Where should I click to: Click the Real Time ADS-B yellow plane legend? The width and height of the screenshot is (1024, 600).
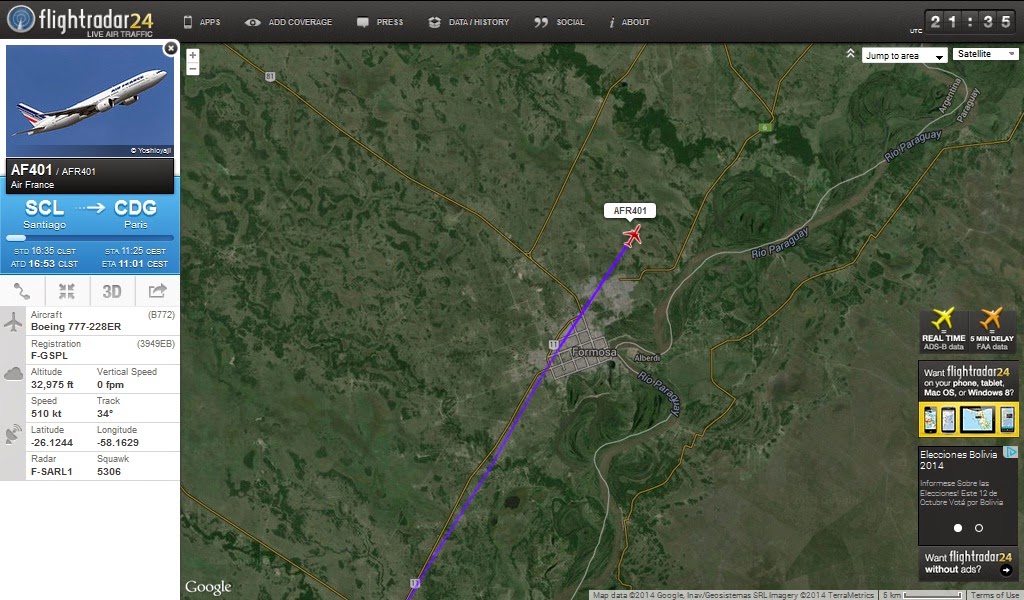(943, 330)
